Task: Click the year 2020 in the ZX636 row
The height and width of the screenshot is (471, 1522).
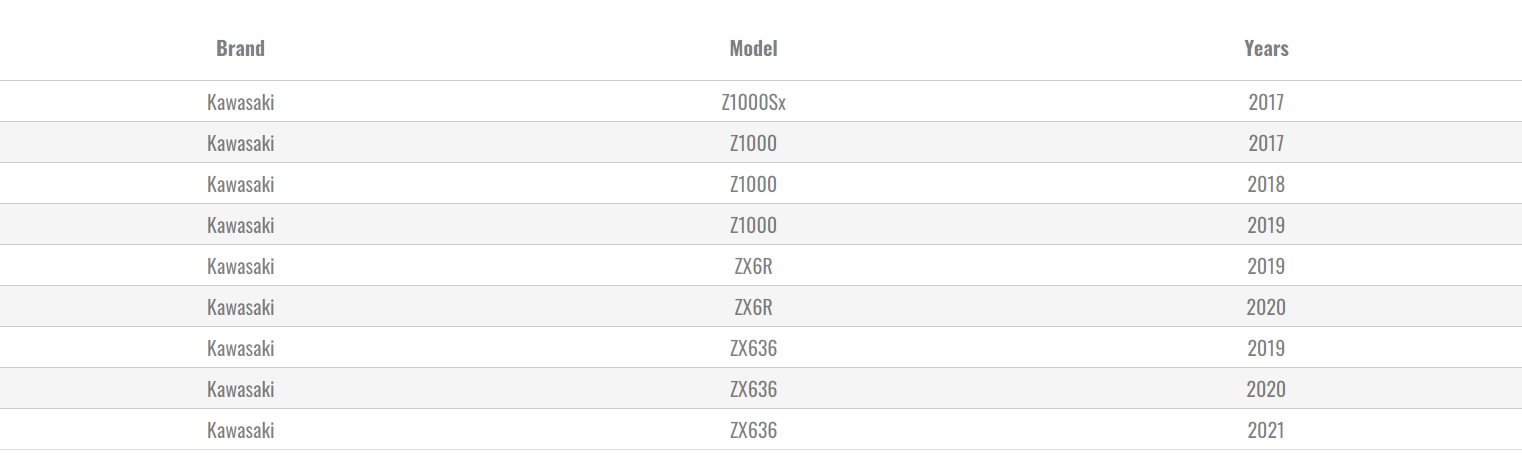Action: click(1266, 389)
